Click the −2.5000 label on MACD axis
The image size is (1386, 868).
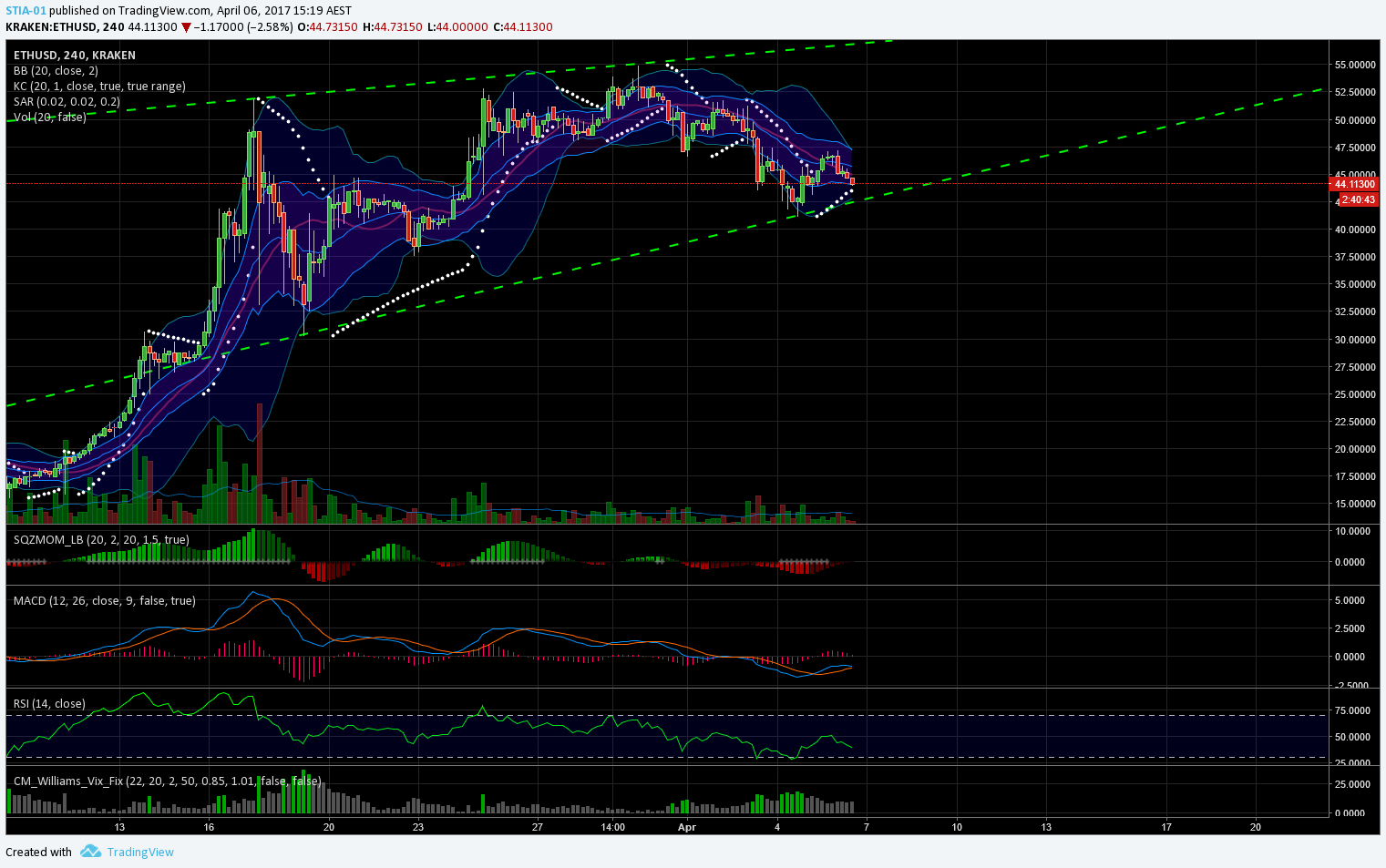pos(1353,686)
